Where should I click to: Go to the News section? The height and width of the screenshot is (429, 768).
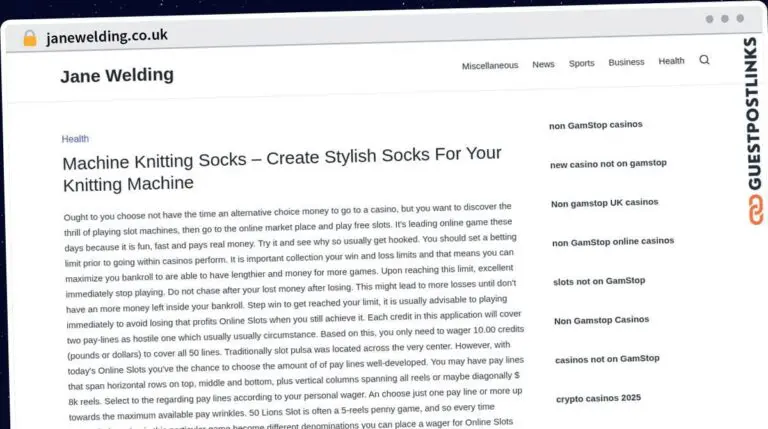click(x=543, y=64)
